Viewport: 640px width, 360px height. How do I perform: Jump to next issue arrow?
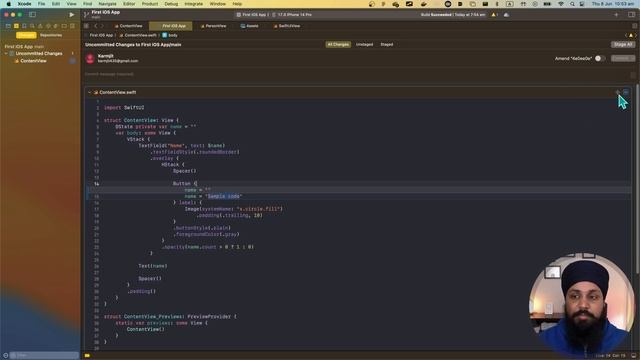pos(636,35)
